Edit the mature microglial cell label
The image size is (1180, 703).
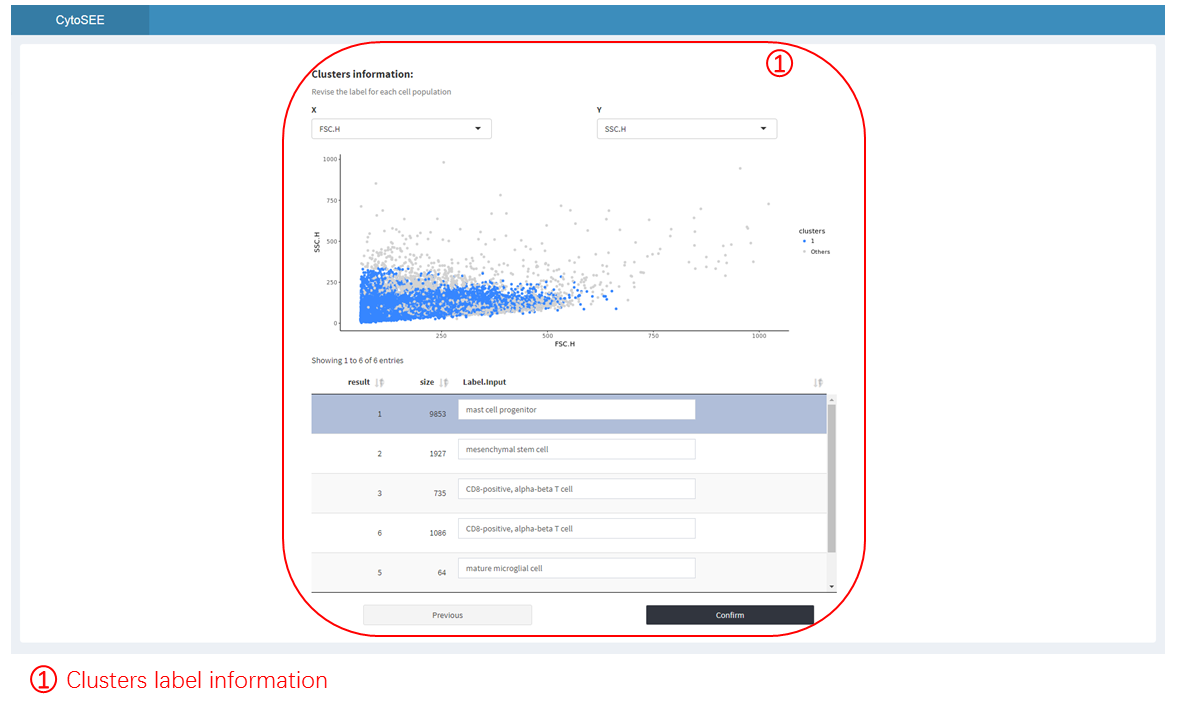tap(576, 568)
